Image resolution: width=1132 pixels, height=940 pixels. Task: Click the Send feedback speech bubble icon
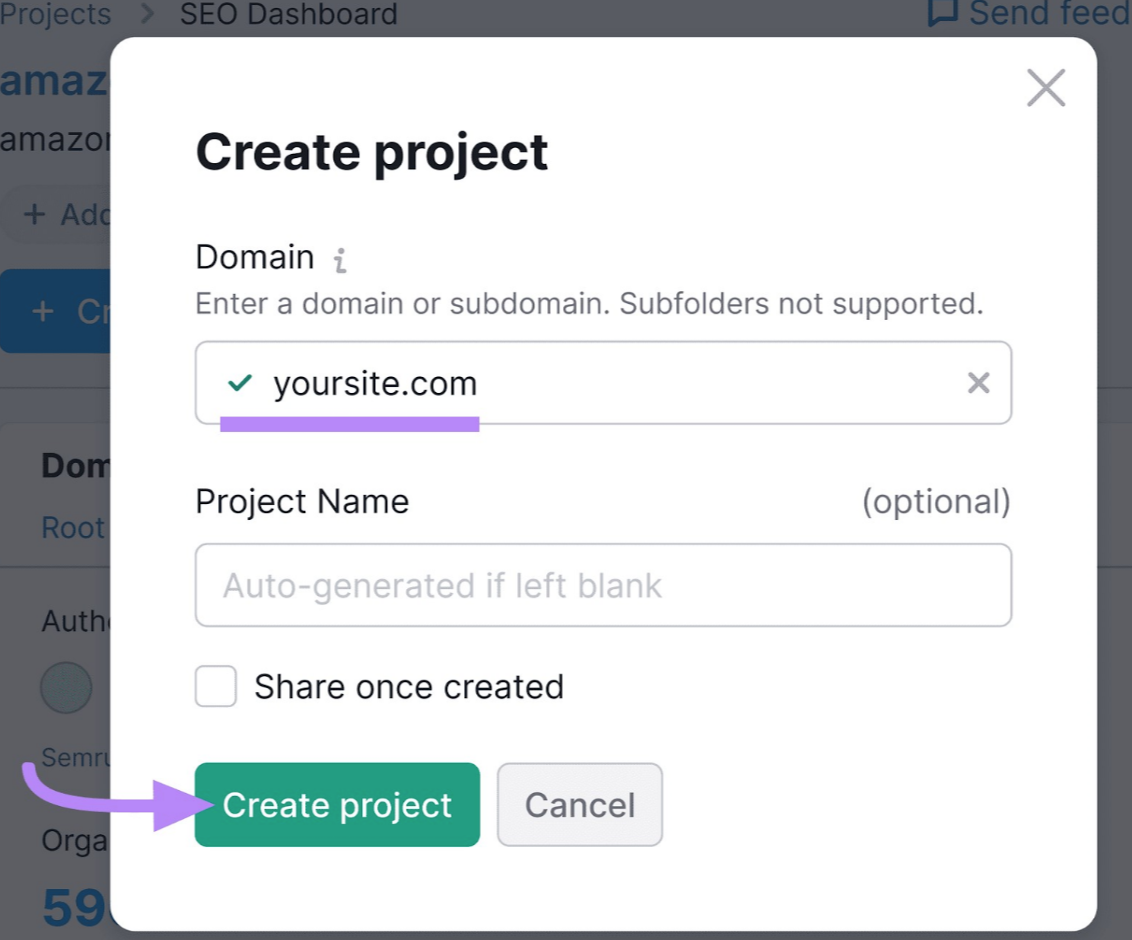941,14
